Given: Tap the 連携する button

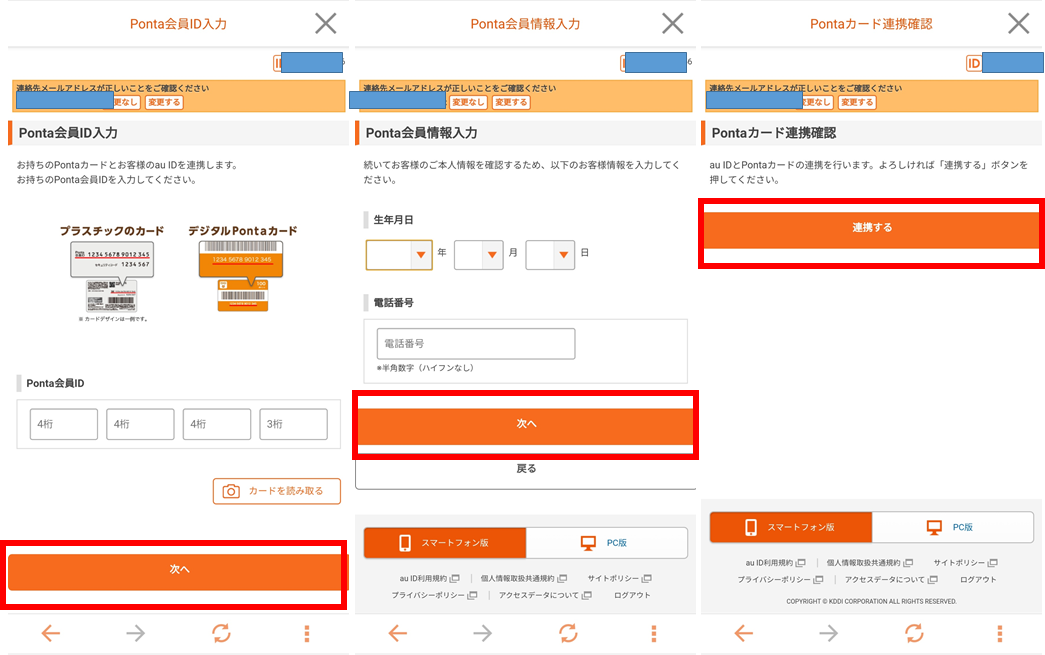Looking at the screenshot, I should pyautogui.click(x=872, y=230).
